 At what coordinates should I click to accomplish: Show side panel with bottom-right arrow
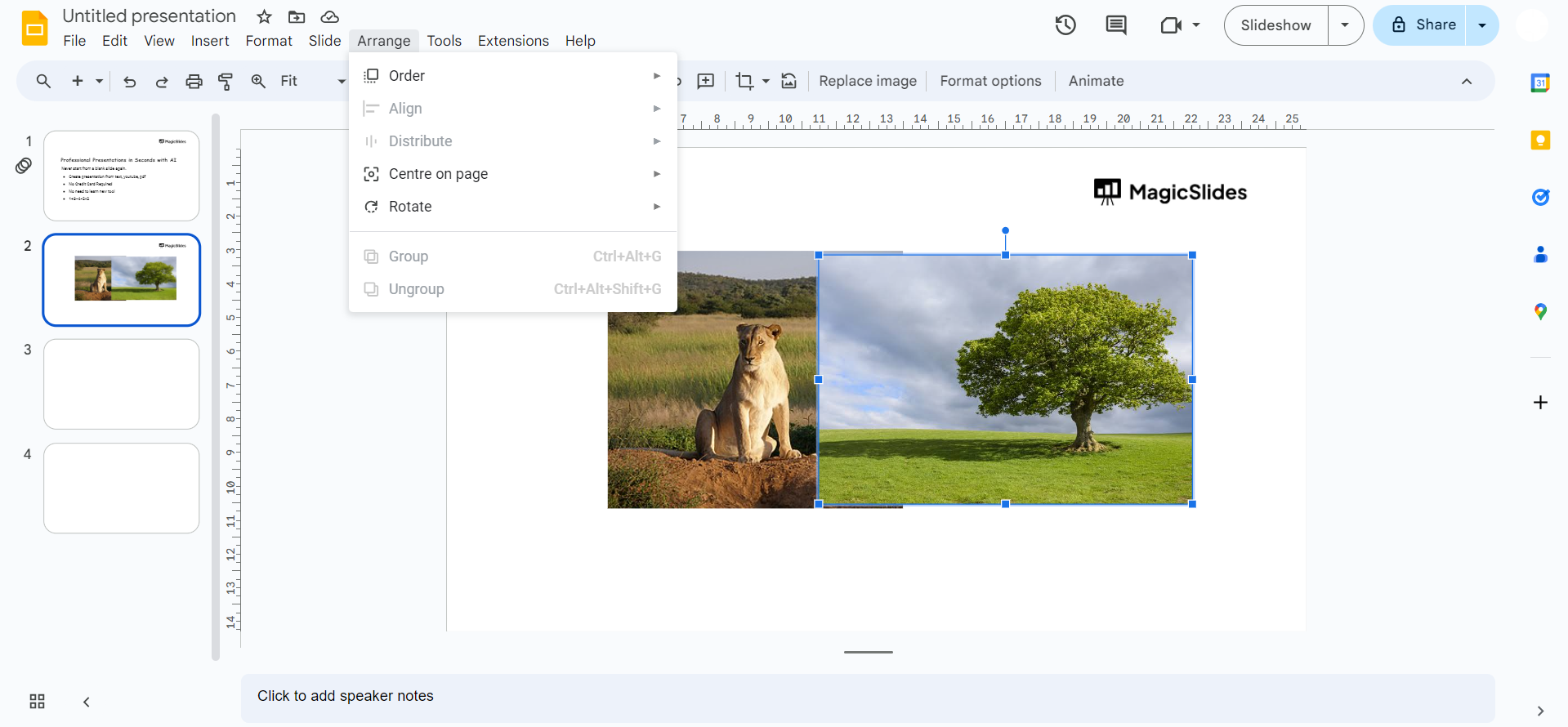1540,711
